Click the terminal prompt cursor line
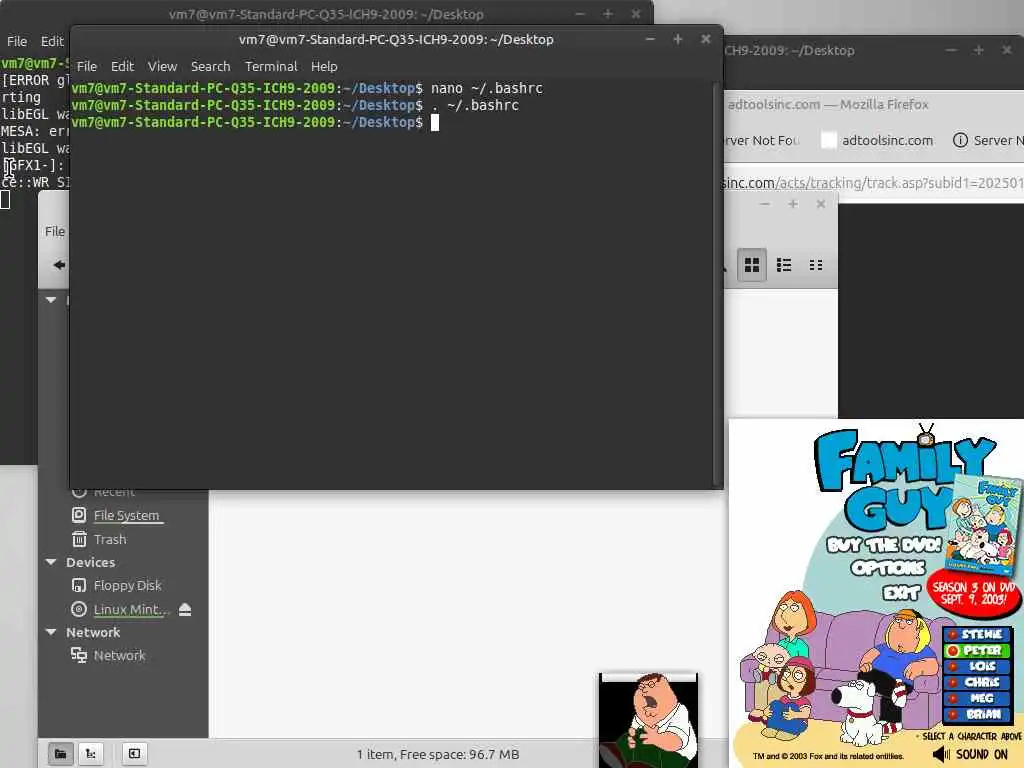The height and width of the screenshot is (768, 1024). 255,122
